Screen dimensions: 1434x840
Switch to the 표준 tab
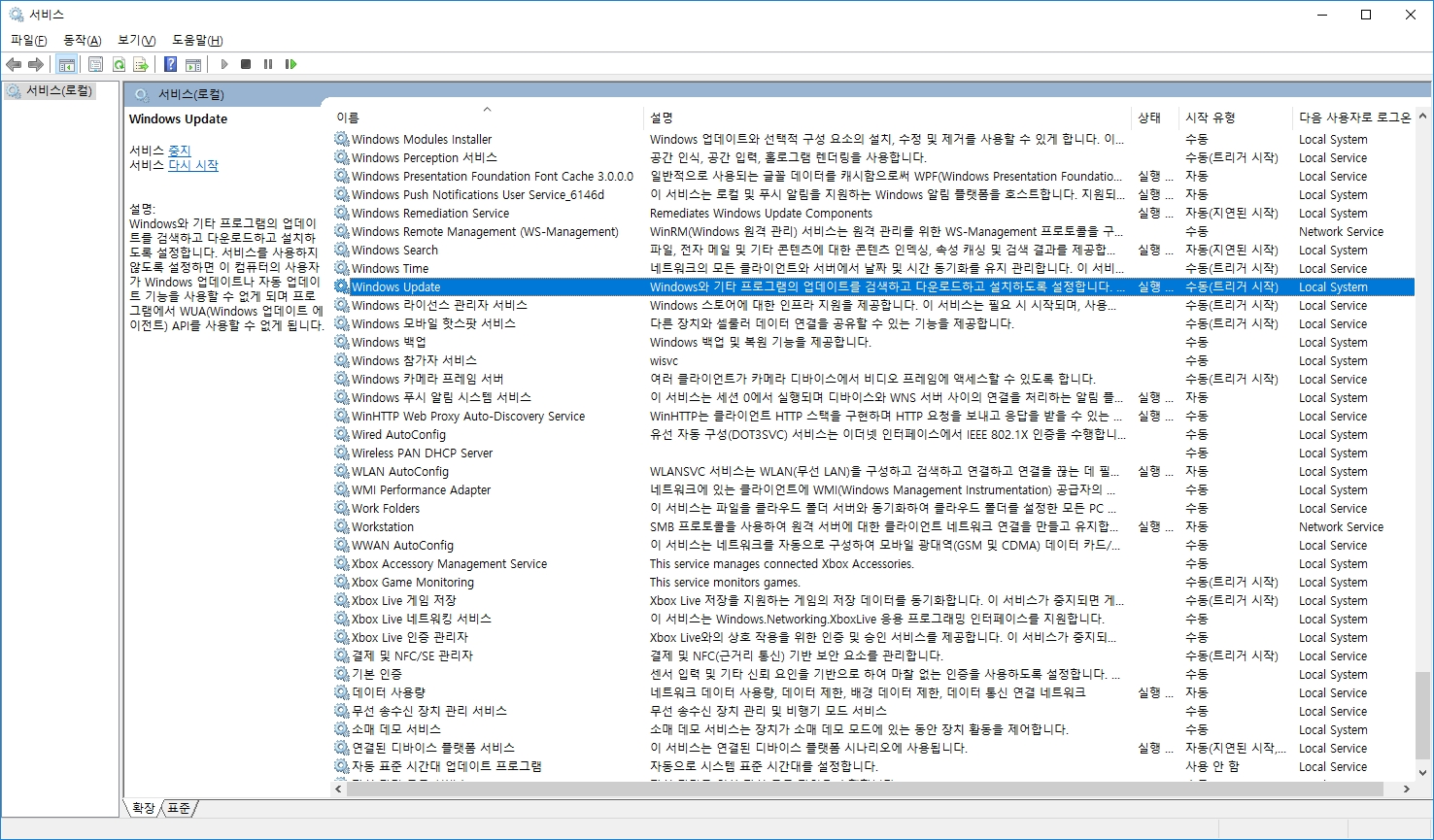point(179,808)
